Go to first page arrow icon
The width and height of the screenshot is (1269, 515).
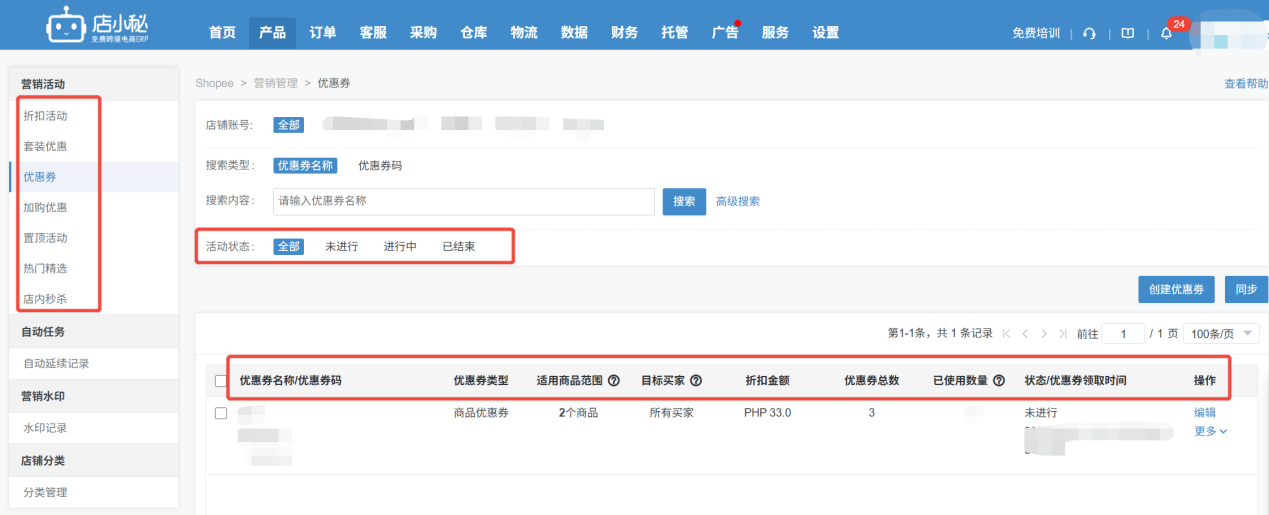click(x=1006, y=334)
